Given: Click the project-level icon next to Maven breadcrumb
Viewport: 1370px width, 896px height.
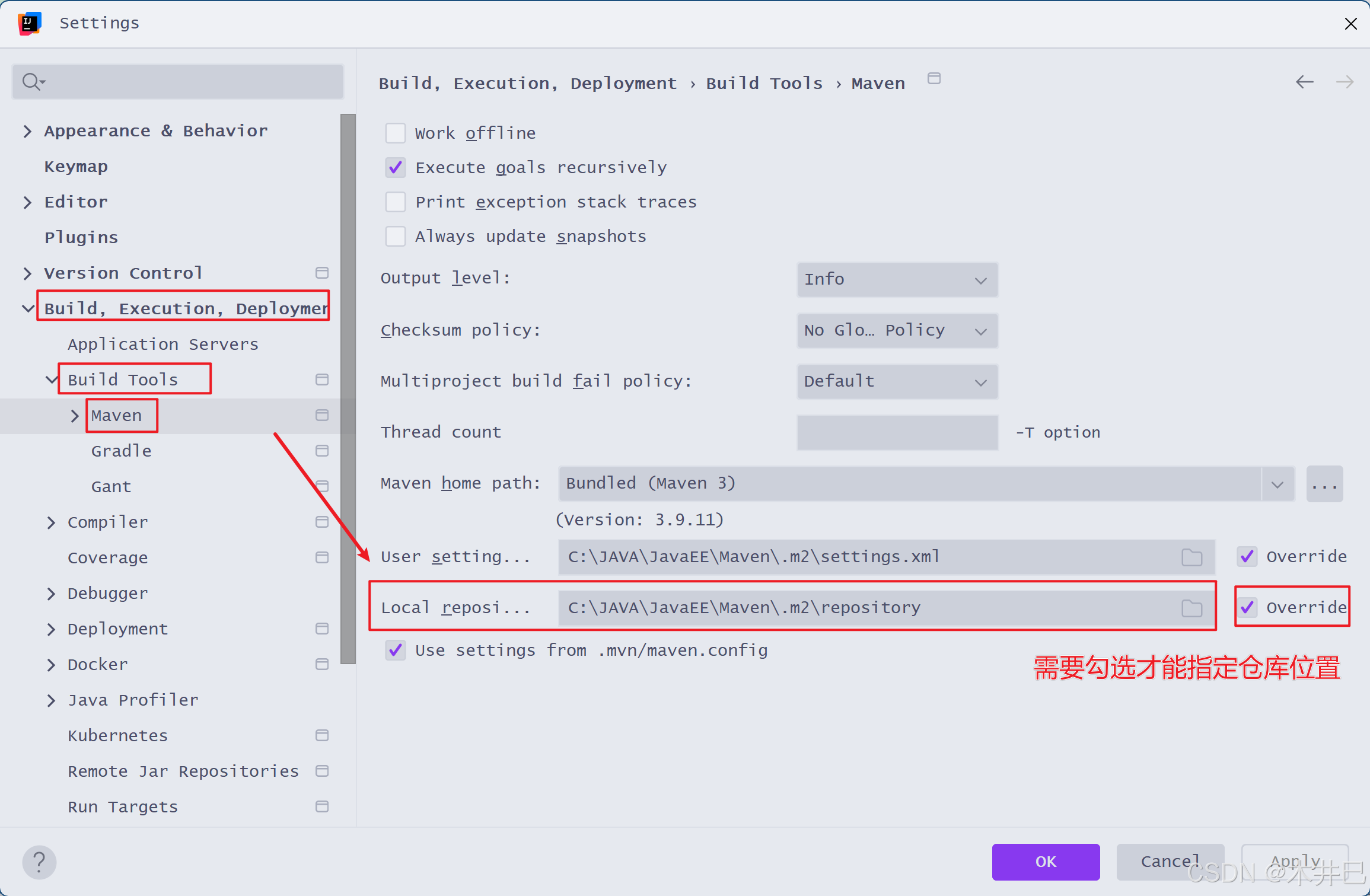Looking at the screenshot, I should coord(934,79).
